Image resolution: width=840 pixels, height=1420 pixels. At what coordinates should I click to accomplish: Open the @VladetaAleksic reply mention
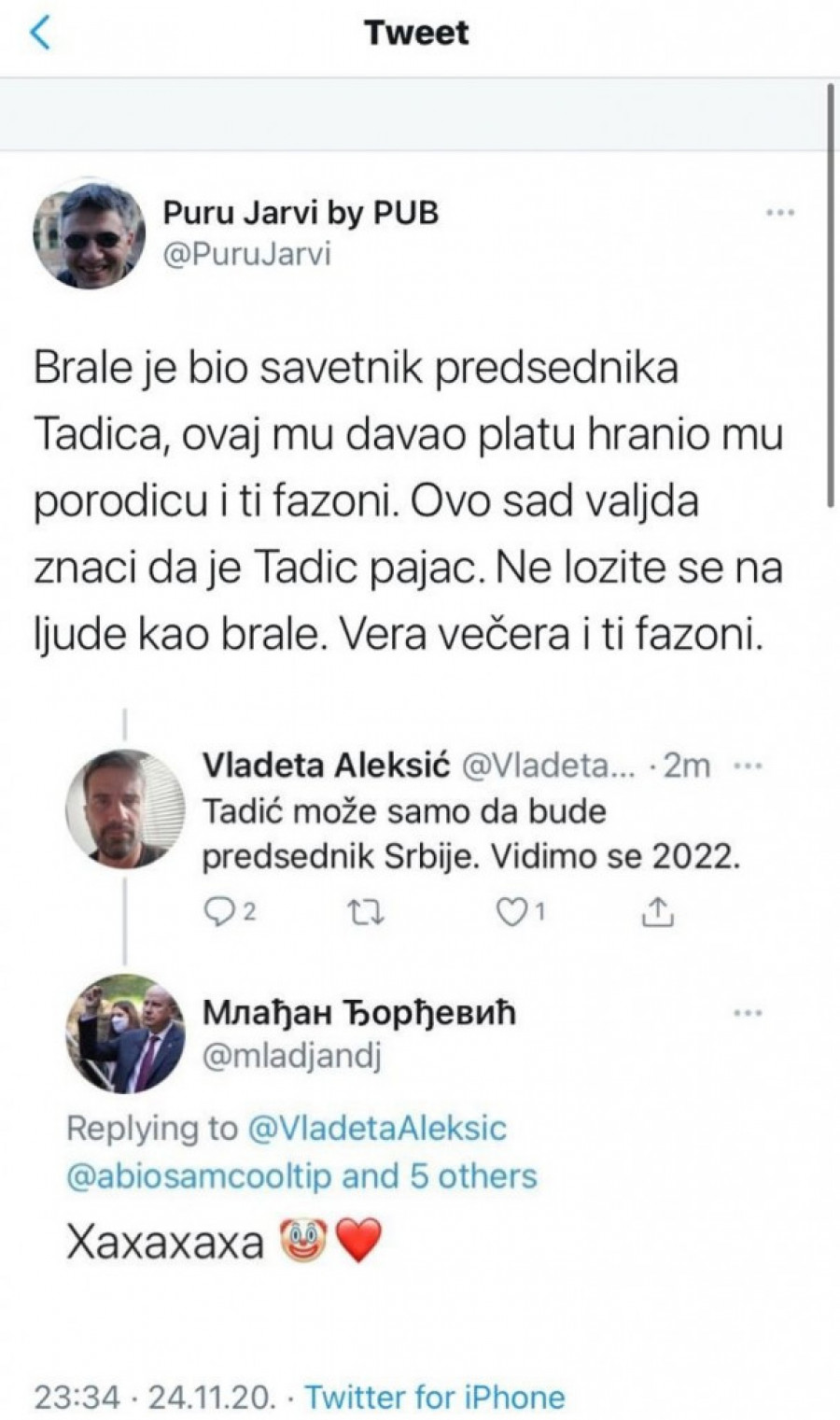[377, 1128]
